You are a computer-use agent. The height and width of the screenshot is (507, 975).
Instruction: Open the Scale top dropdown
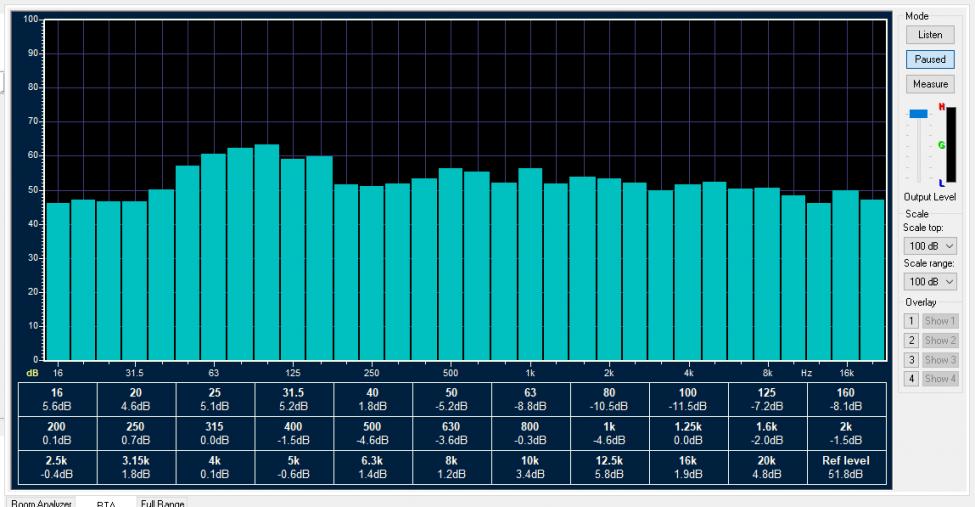pos(930,246)
